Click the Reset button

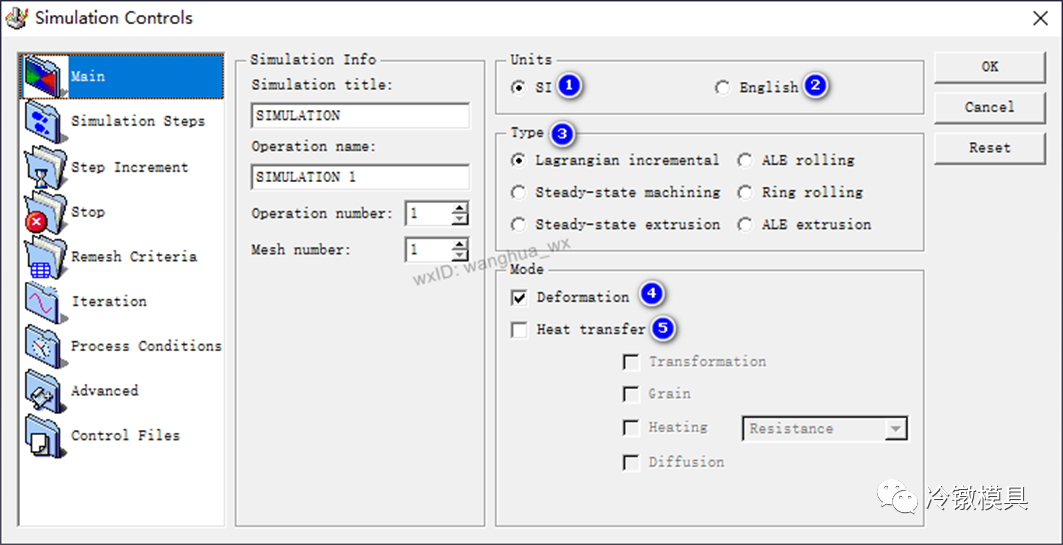990,148
